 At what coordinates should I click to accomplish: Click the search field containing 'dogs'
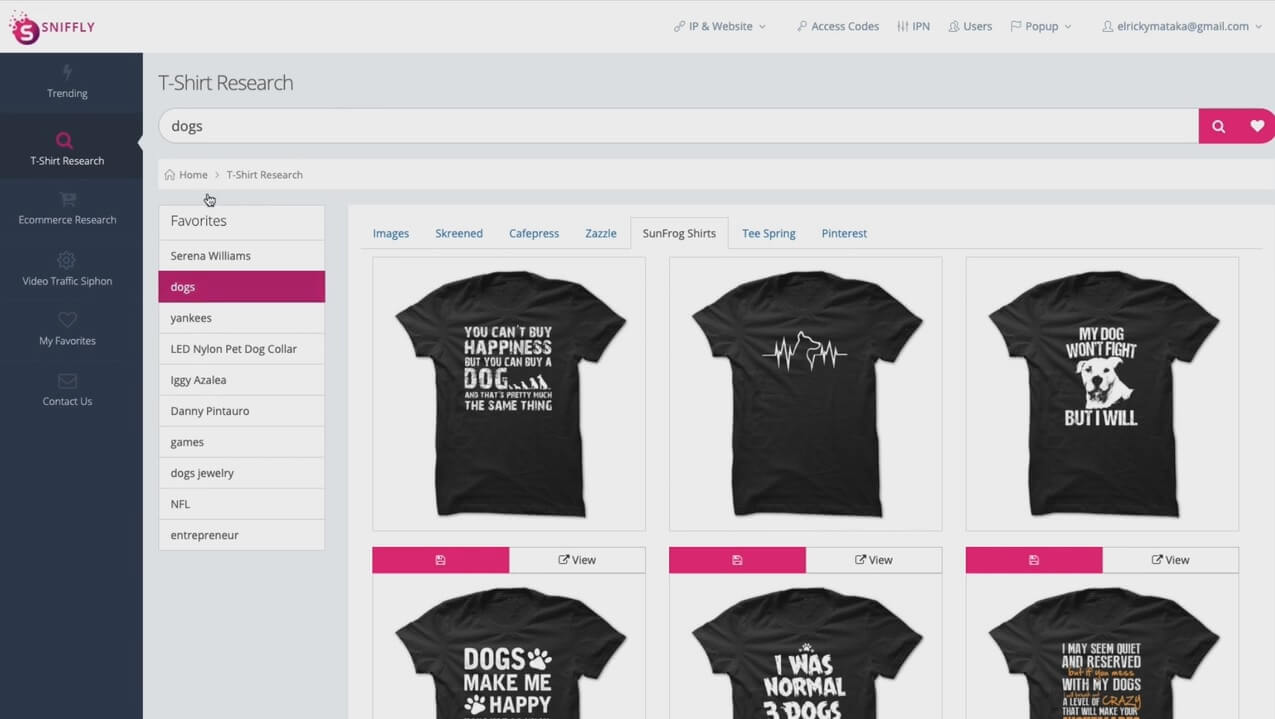678,126
